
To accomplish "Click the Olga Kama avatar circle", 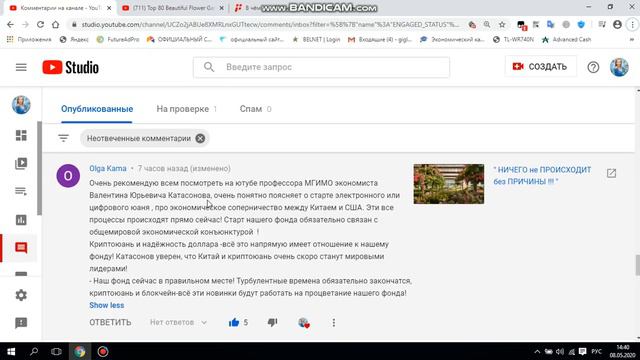I will (x=68, y=176).
